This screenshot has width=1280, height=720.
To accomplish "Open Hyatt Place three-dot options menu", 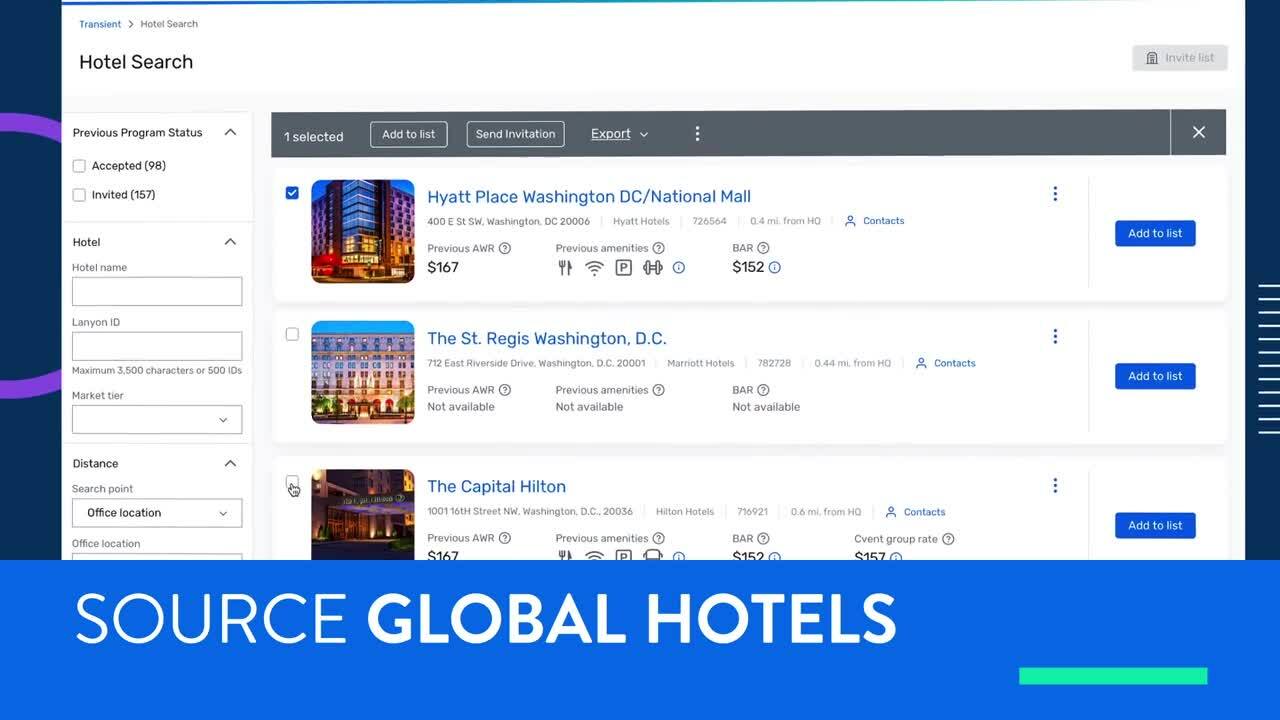I will 1054,194.
